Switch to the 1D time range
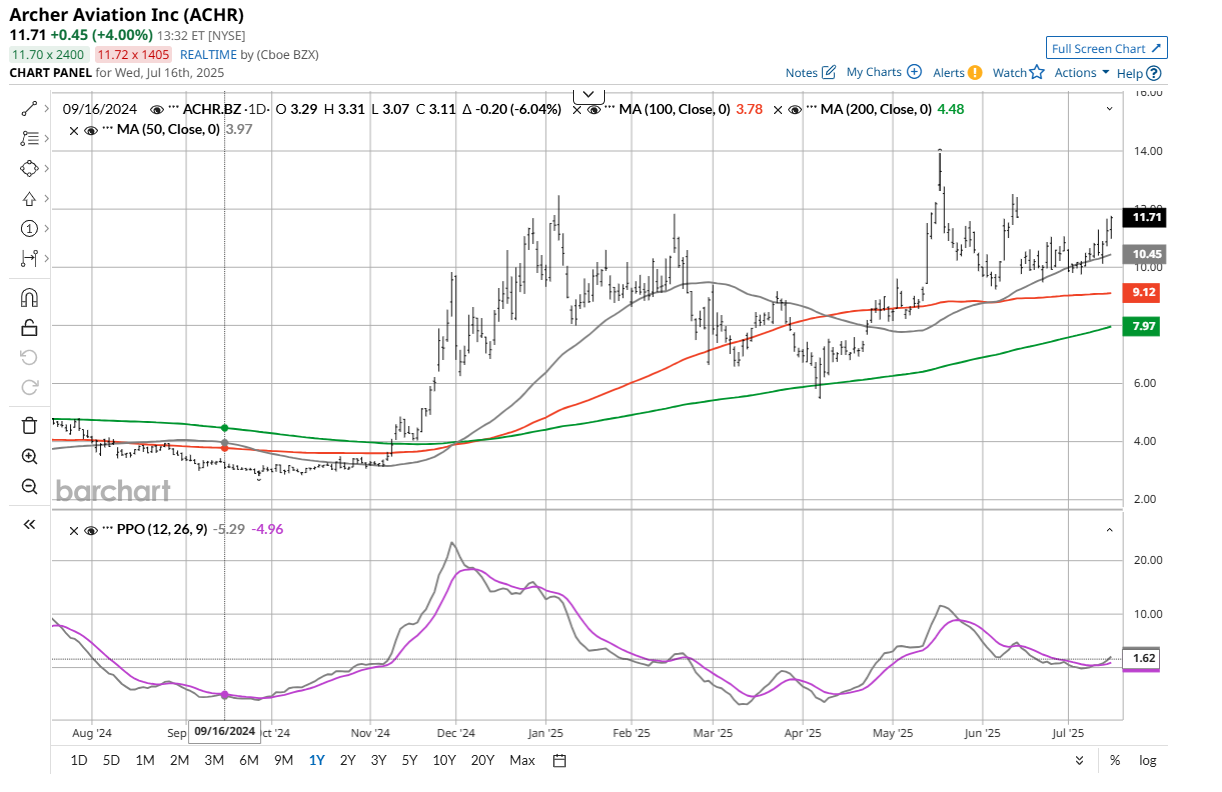This screenshot has height=792, width=1222. pos(78,760)
